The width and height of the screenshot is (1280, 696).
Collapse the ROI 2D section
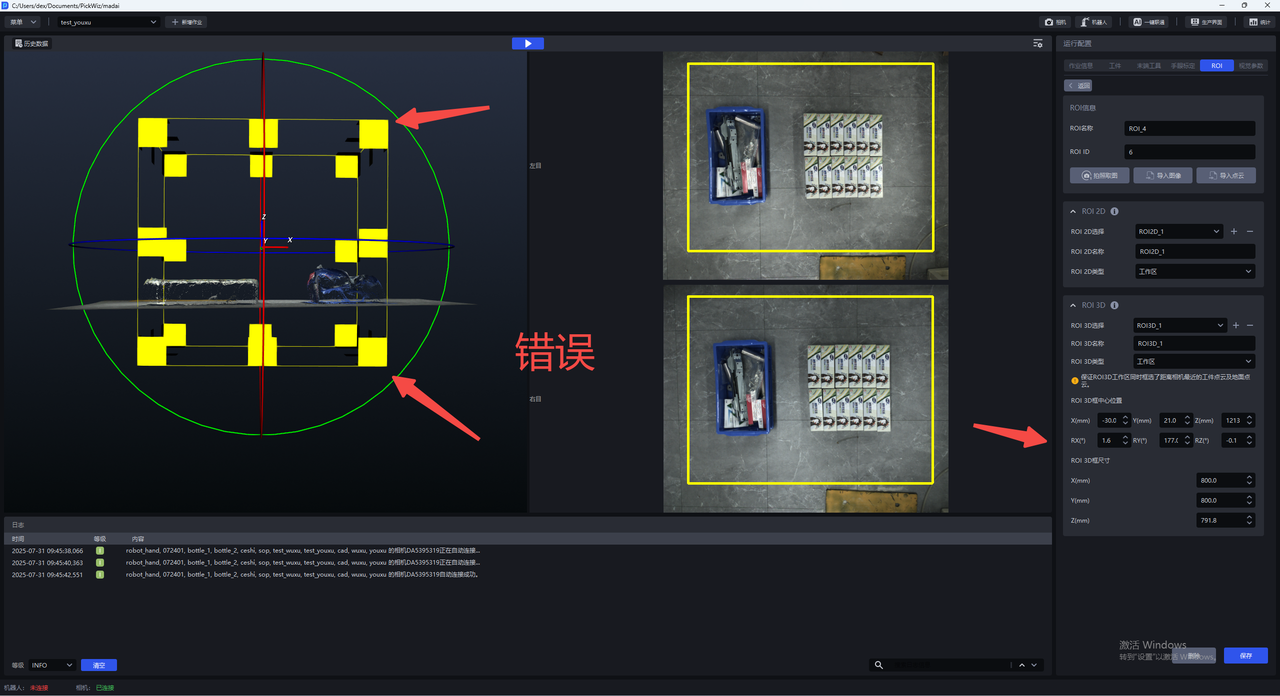1074,212
